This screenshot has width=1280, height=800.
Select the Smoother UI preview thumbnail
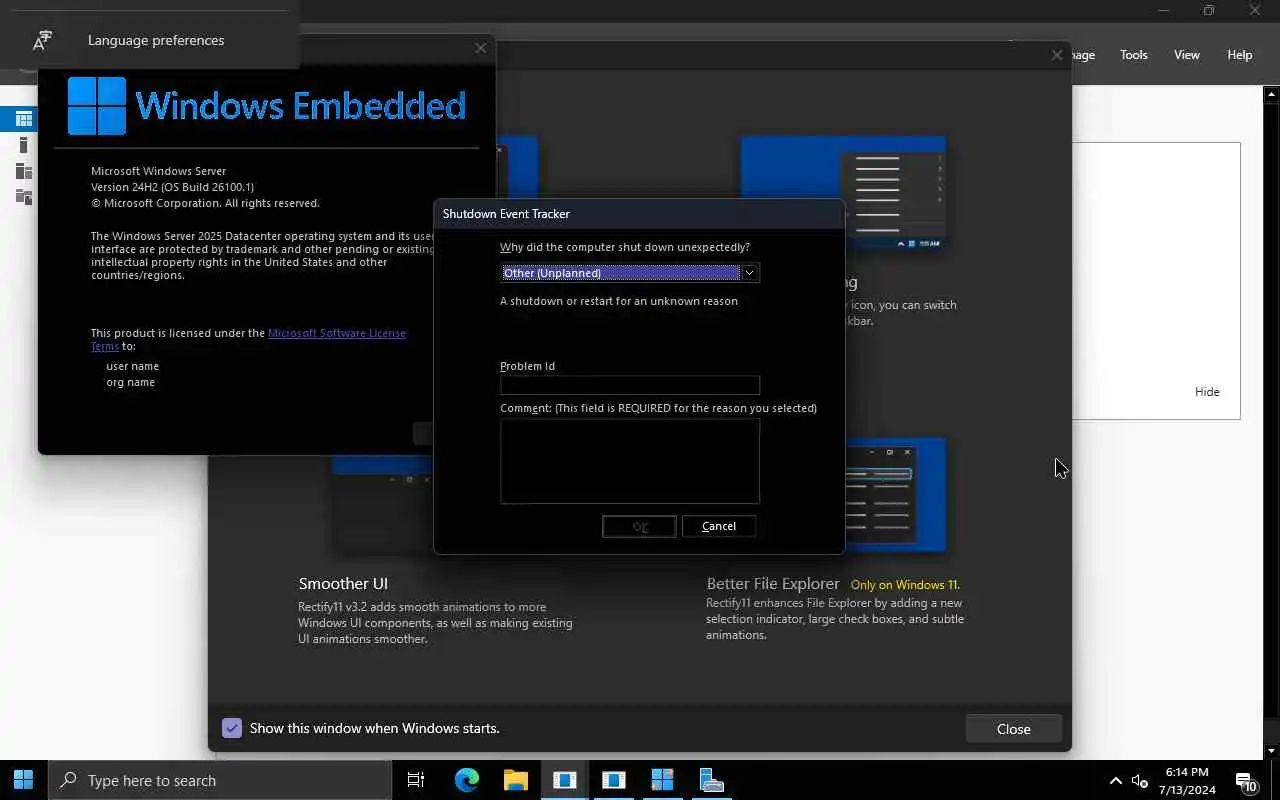tap(383, 505)
